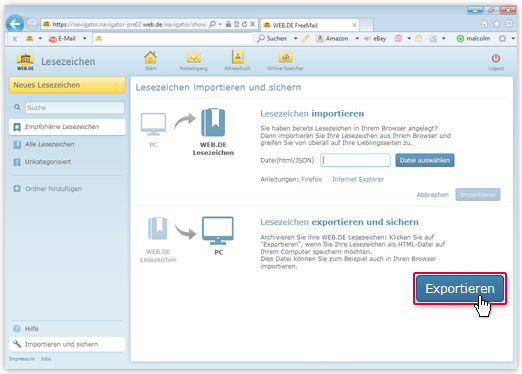Viewport: 522px width, 374px height.
Task: Click into the toolbar search field
Action: pos(172,39)
